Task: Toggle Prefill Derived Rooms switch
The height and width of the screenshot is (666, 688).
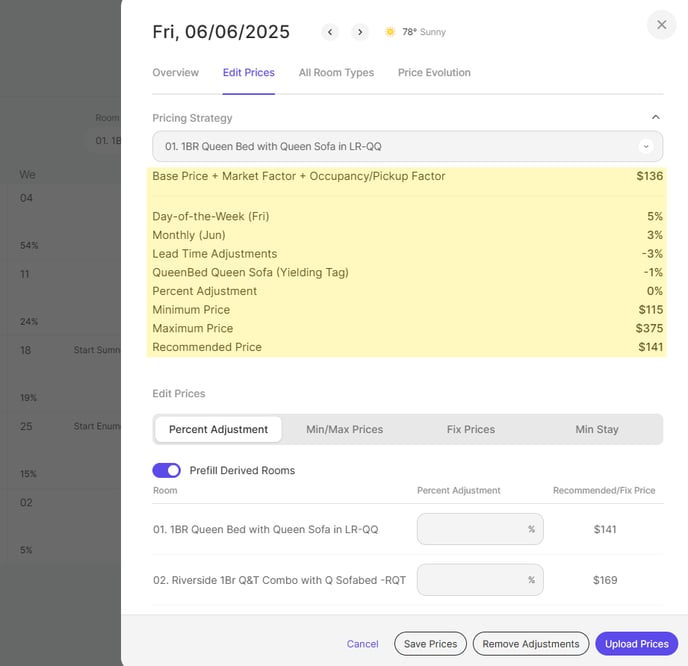Action: [166, 470]
